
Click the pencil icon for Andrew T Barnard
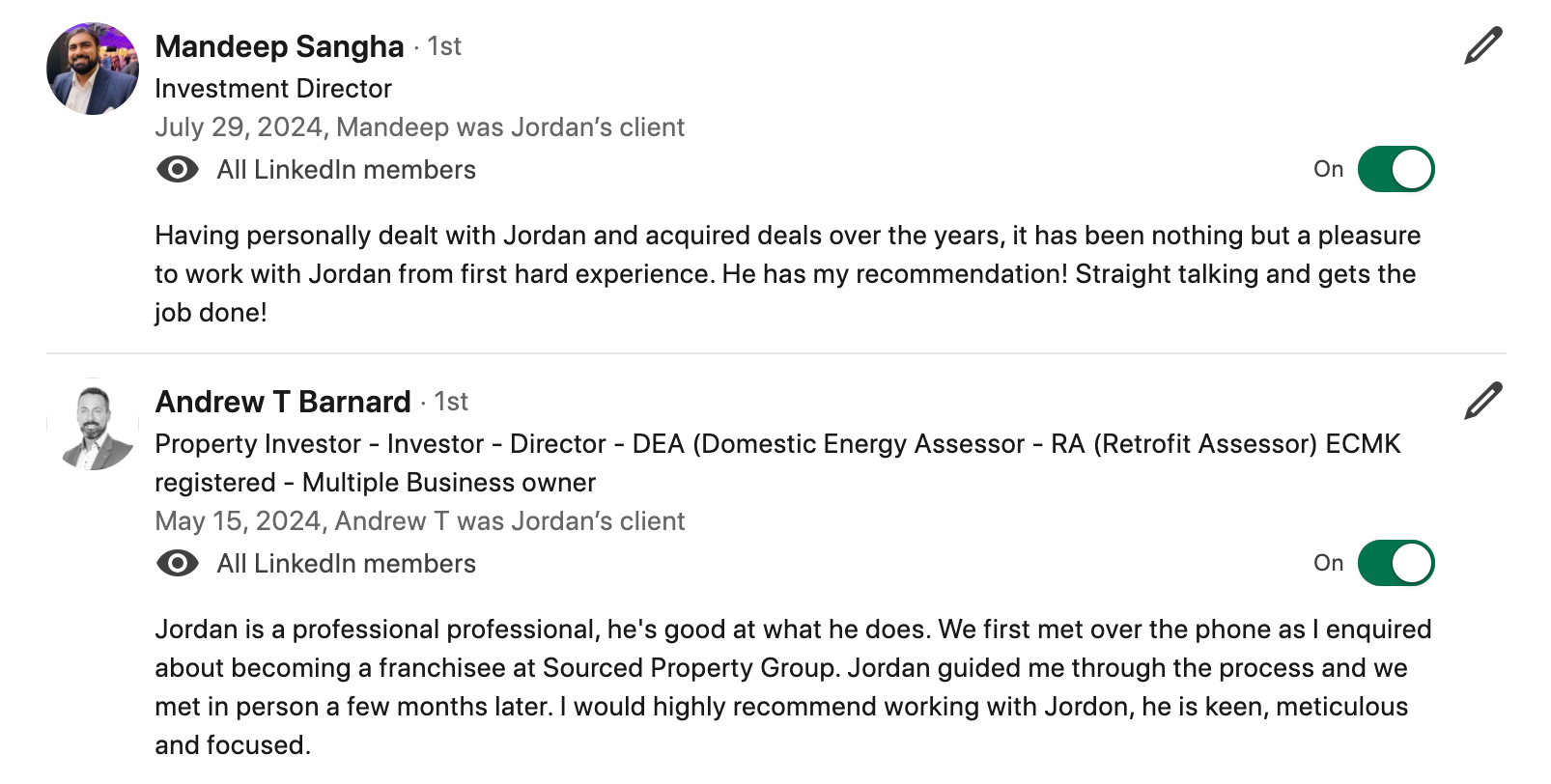(1482, 401)
